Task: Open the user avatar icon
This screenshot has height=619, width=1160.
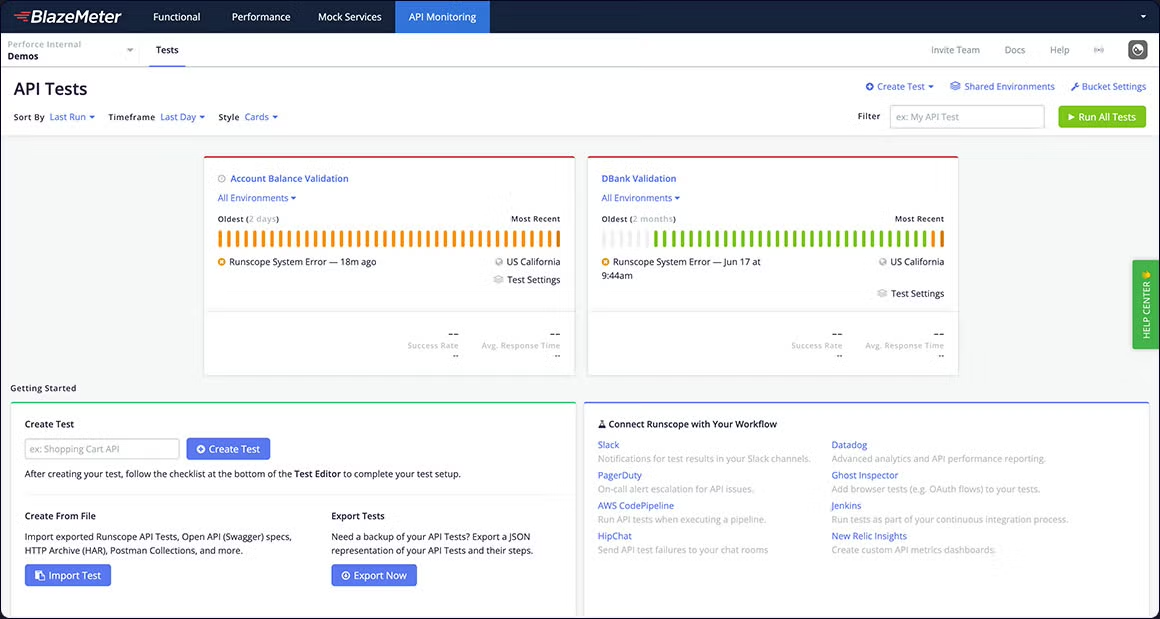Action: click(x=1137, y=50)
